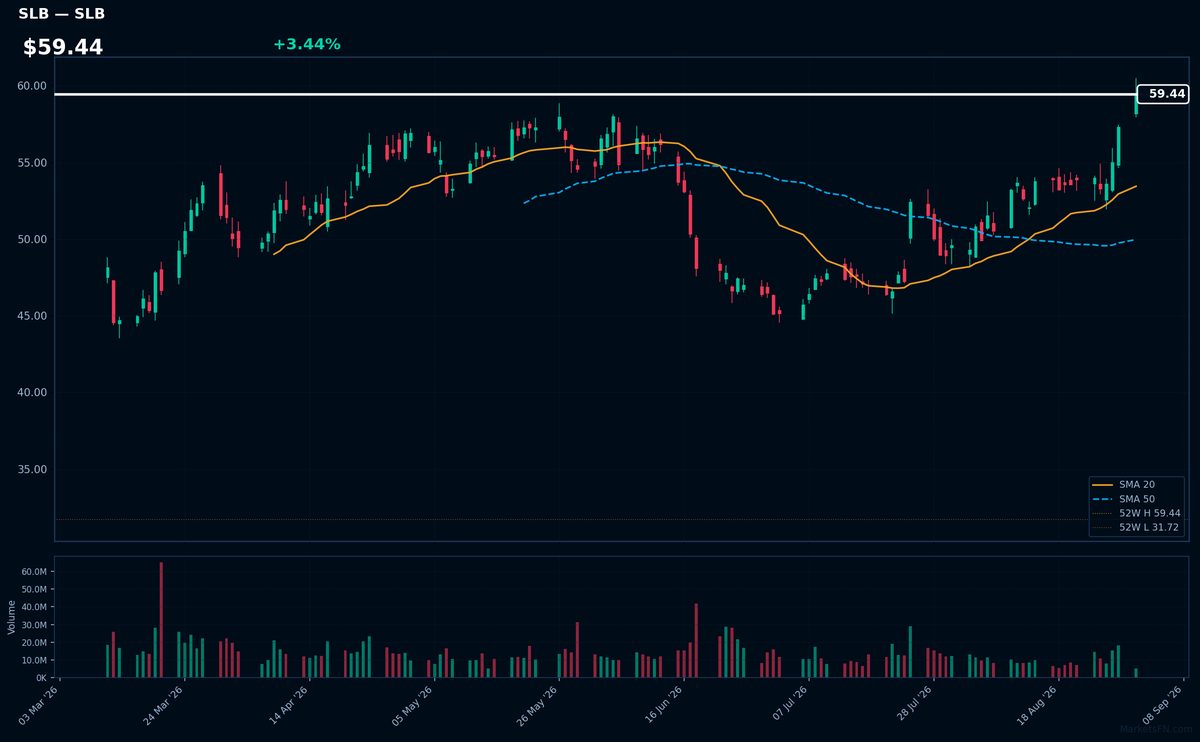Click the 50.0M volume axis label
This screenshot has height=742, width=1200.
point(34,589)
